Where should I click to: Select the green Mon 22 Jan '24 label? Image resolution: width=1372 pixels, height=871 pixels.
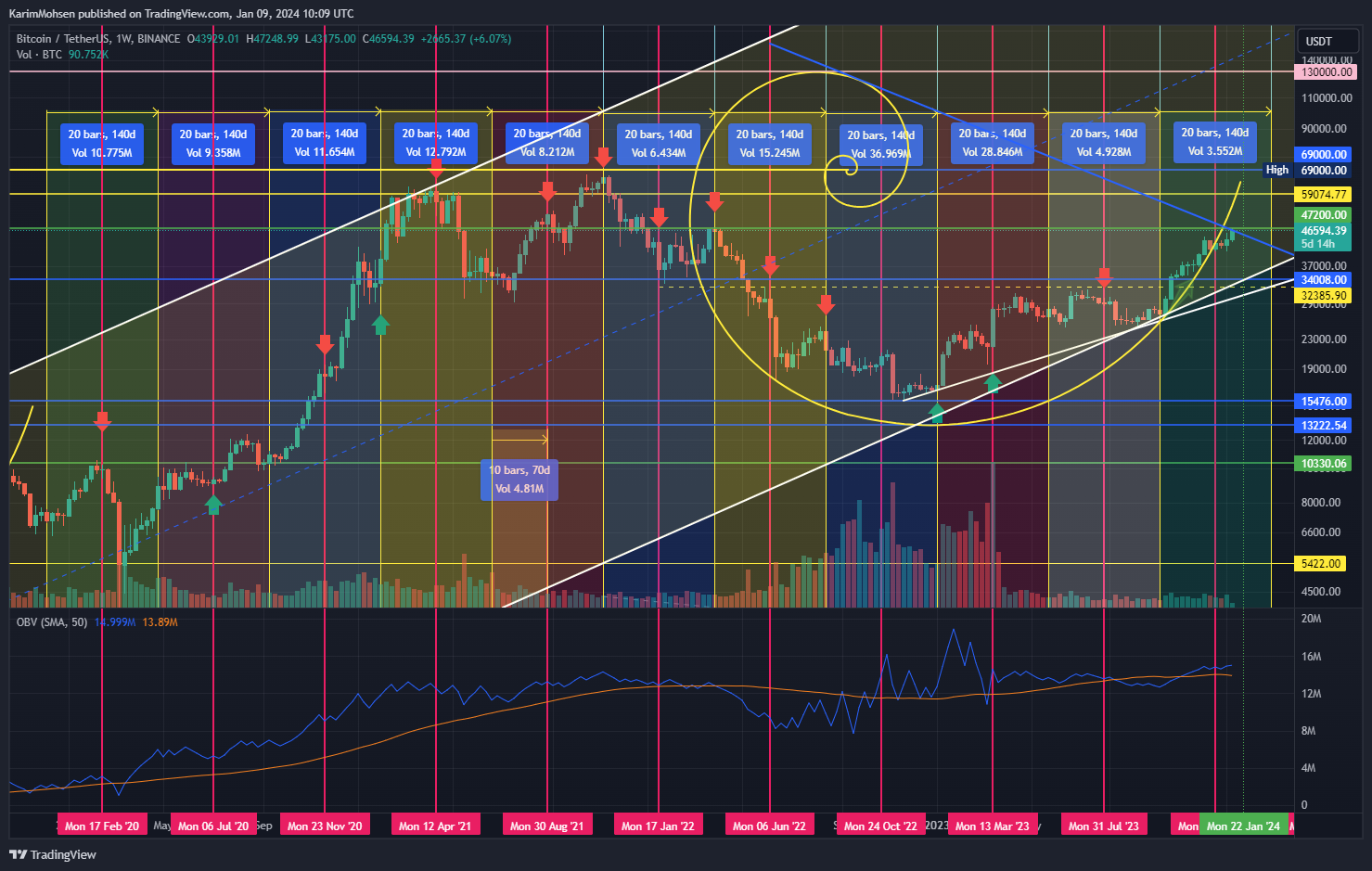click(1243, 826)
